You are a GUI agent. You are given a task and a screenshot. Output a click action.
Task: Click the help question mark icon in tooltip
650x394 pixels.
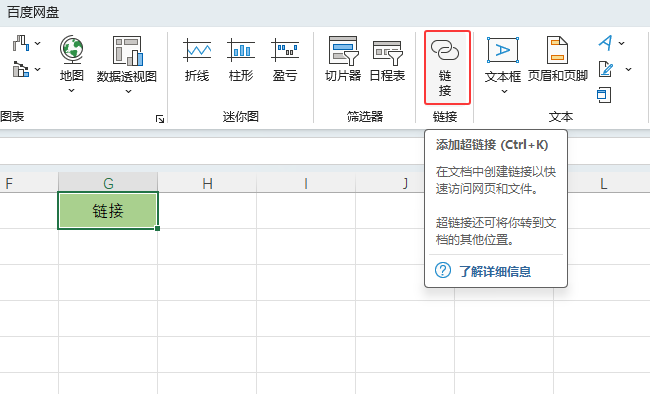pos(442,270)
